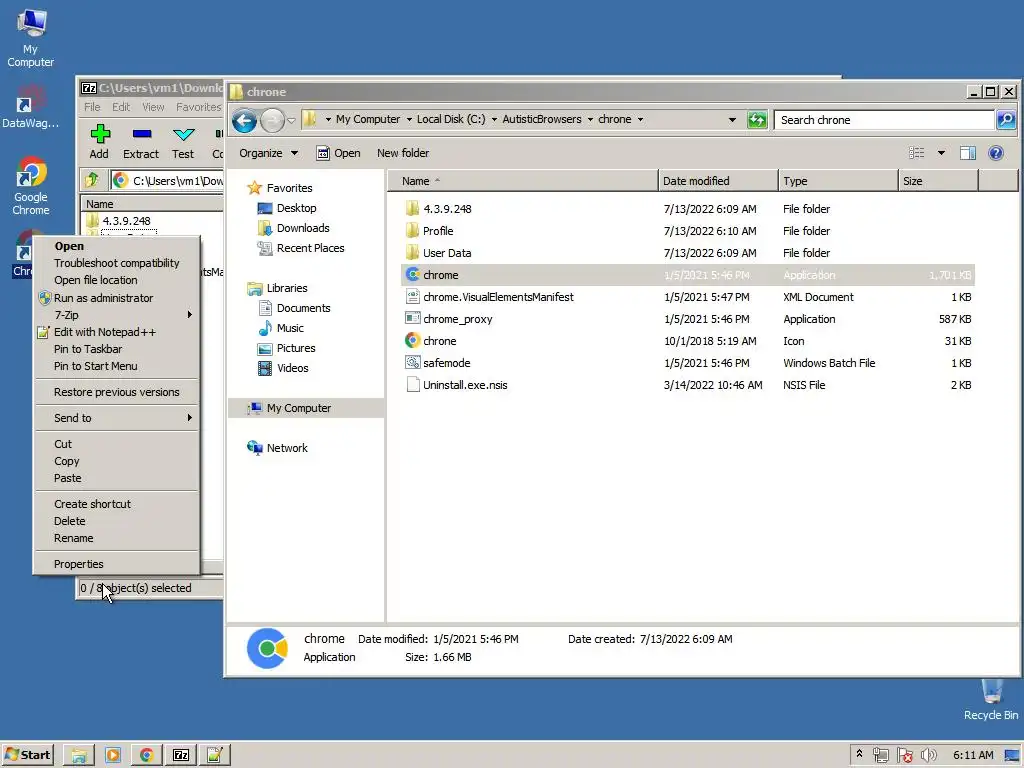
Task: Open the Recycle Bin desktop icon
Action: (x=991, y=699)
